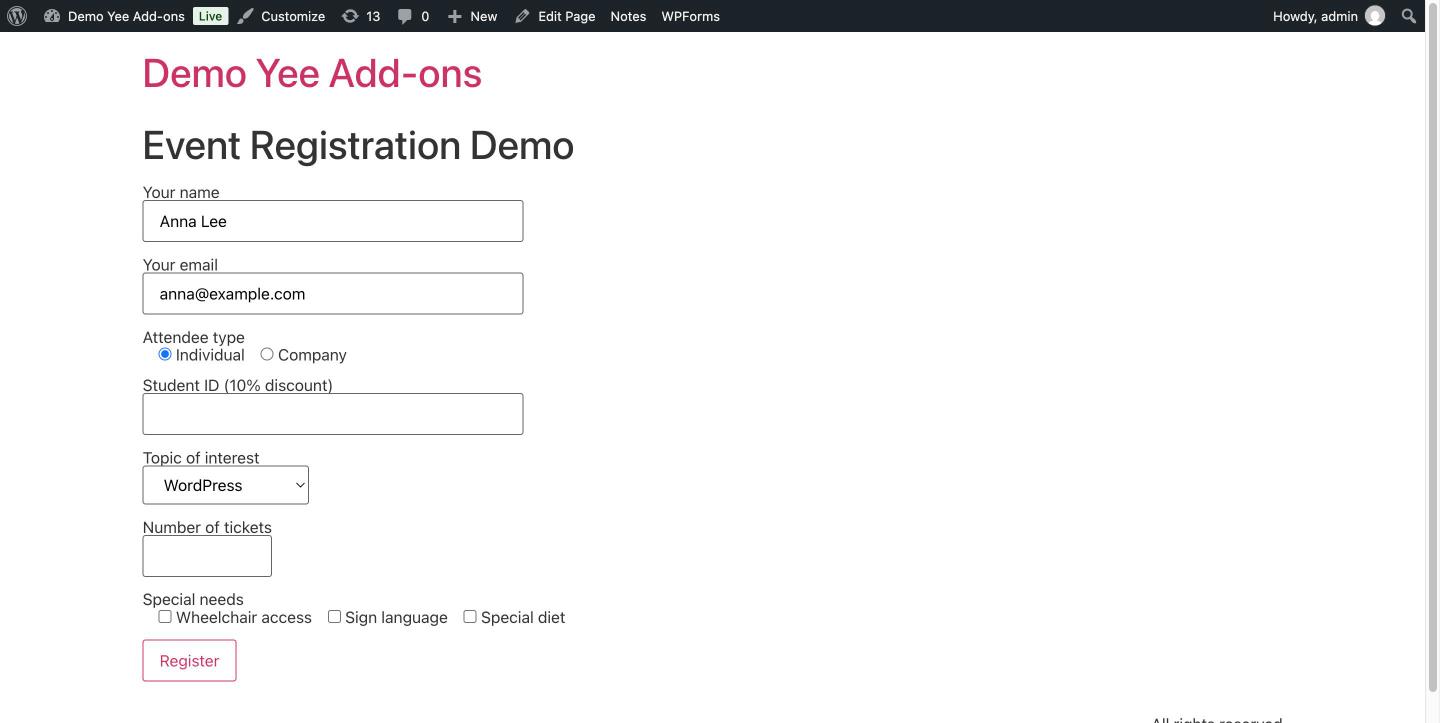
Task: Click the Your name input field
Action: pos(333,221)
